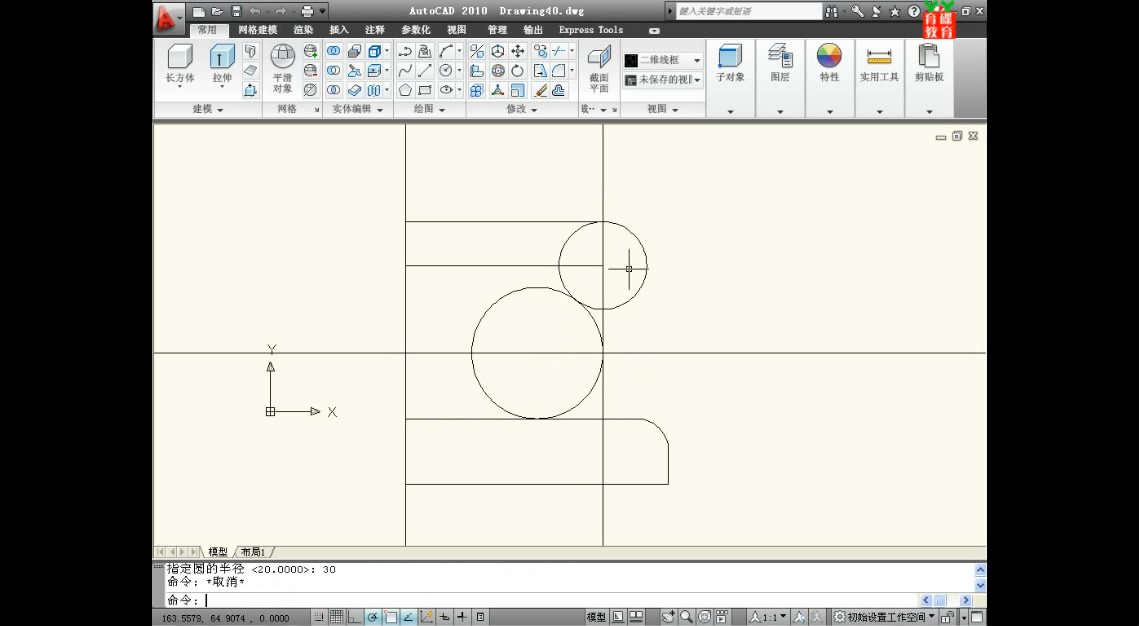Screen dimensions: 1139x626
Task: Click the AutoCAD application menu logo
Action: 167,18
